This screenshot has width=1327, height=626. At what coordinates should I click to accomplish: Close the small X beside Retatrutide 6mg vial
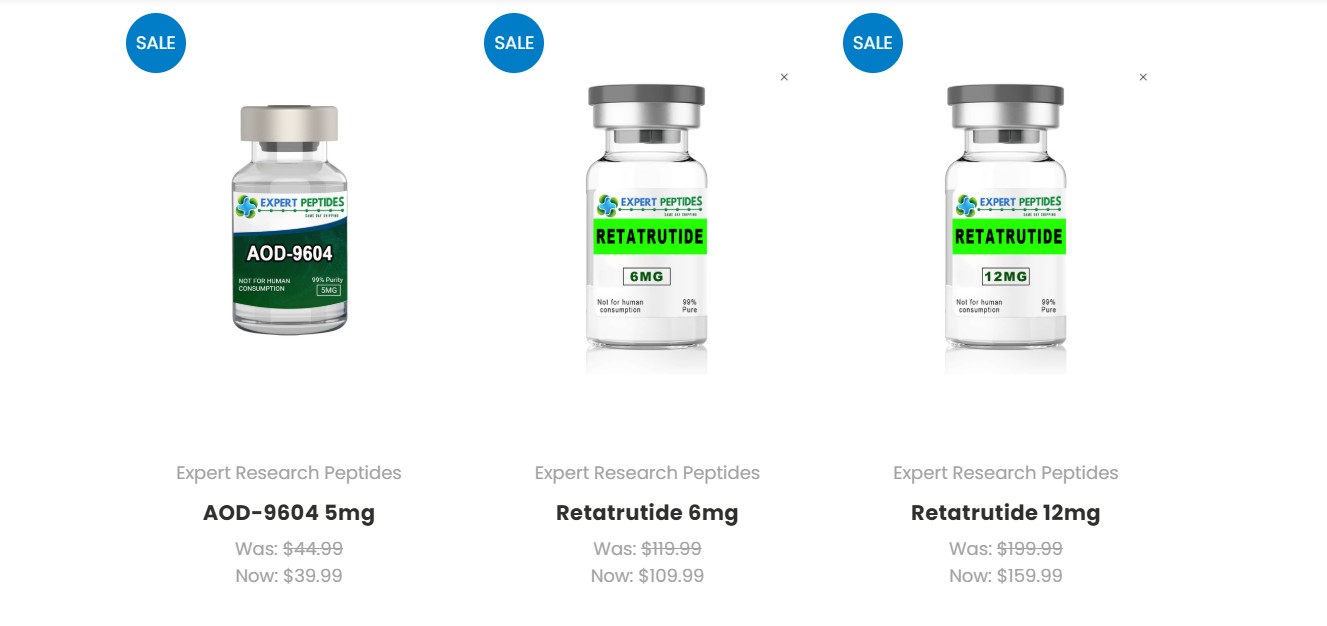pos(784,77)
